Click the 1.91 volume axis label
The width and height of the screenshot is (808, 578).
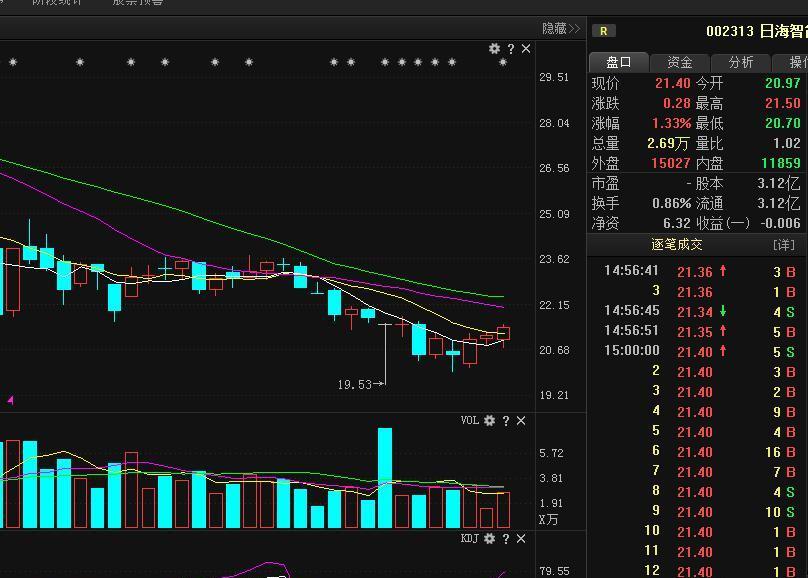tap(551, 503)
